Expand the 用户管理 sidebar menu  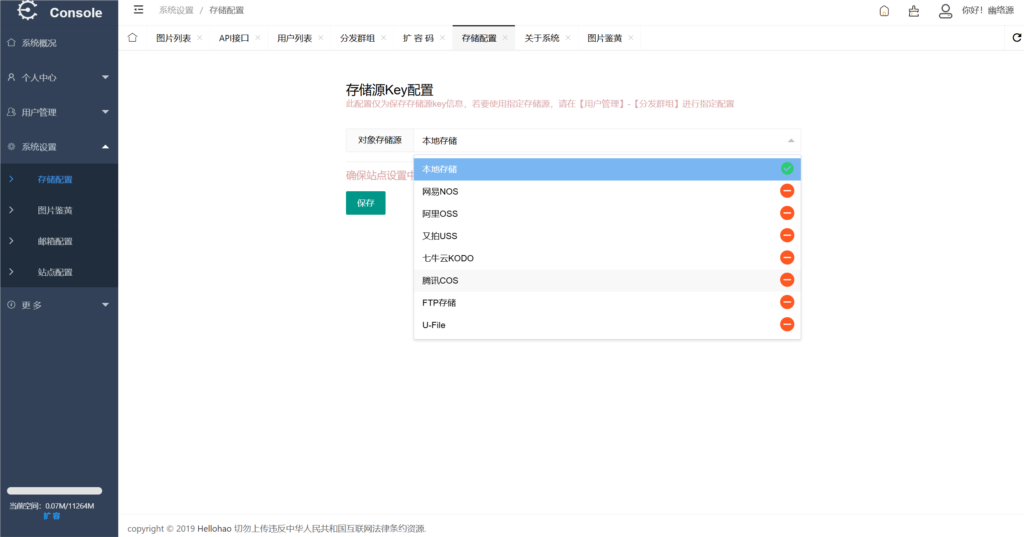59,112
